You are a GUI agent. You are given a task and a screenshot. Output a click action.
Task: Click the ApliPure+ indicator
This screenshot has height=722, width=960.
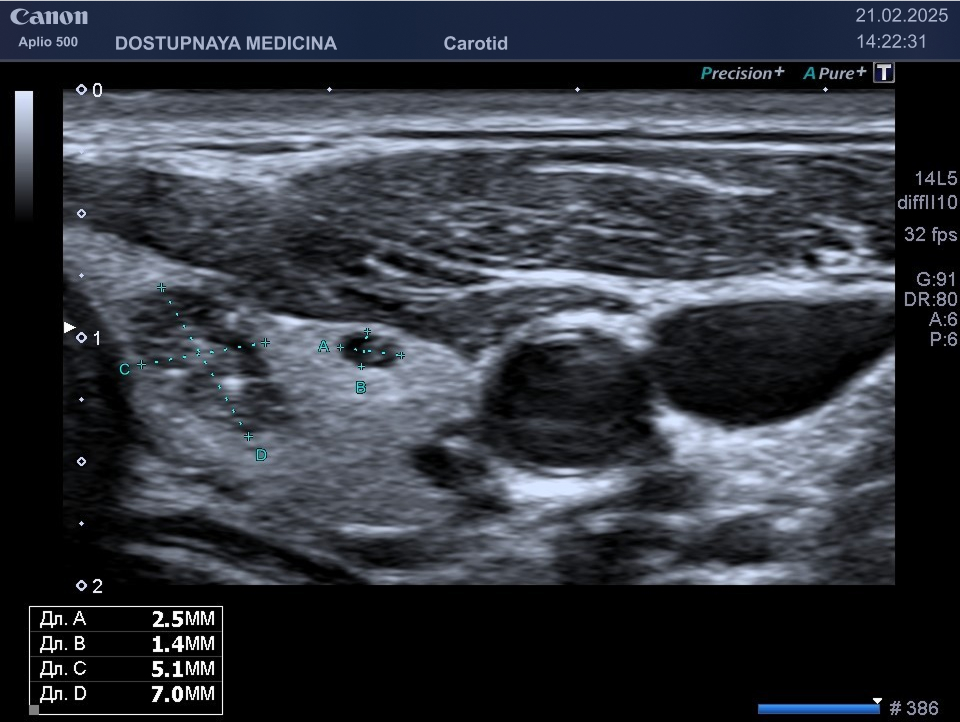point(834,73)
